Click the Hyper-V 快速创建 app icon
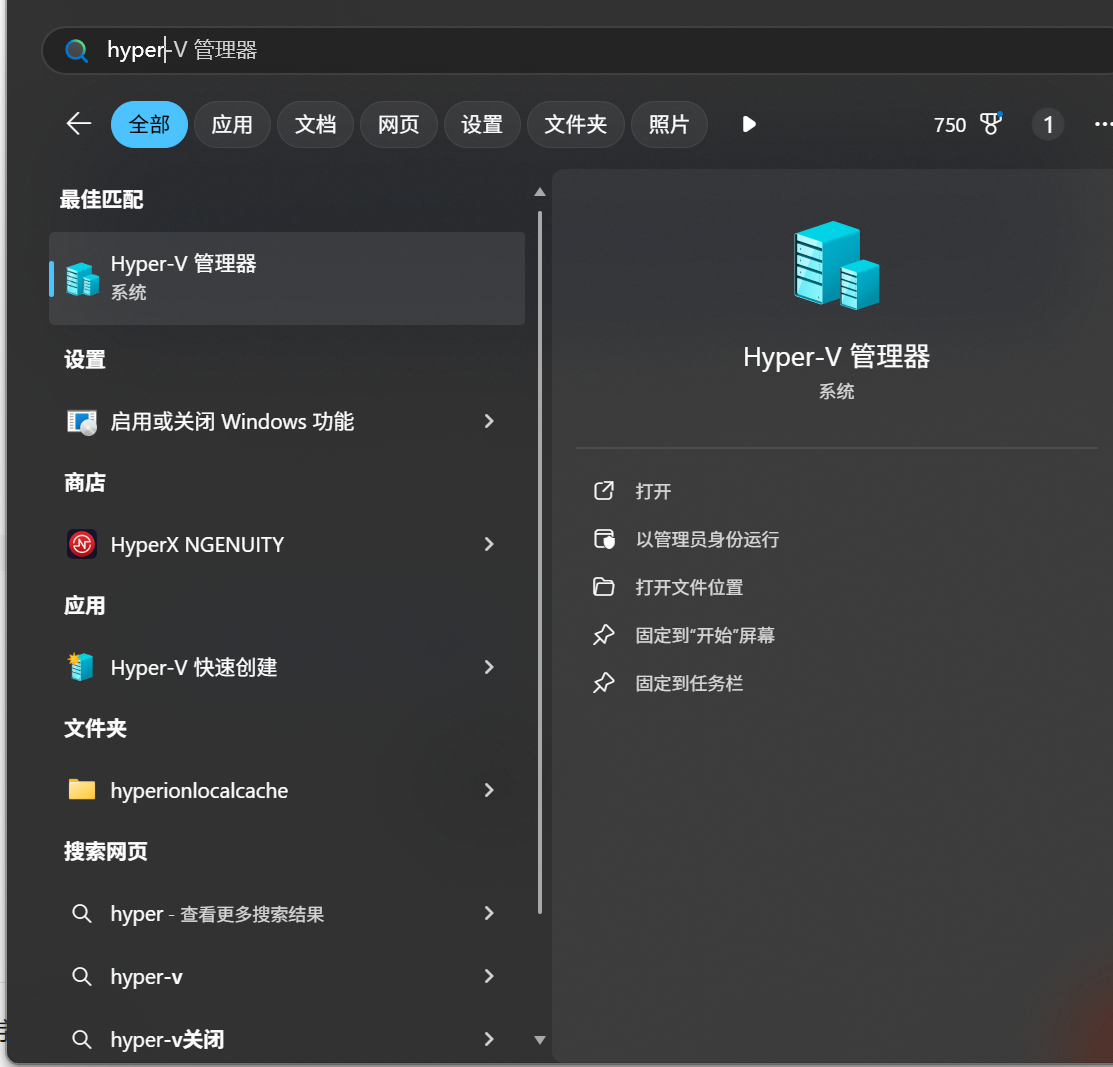This screenshot has height=1067, width=1113. click(x=81, y=667)
